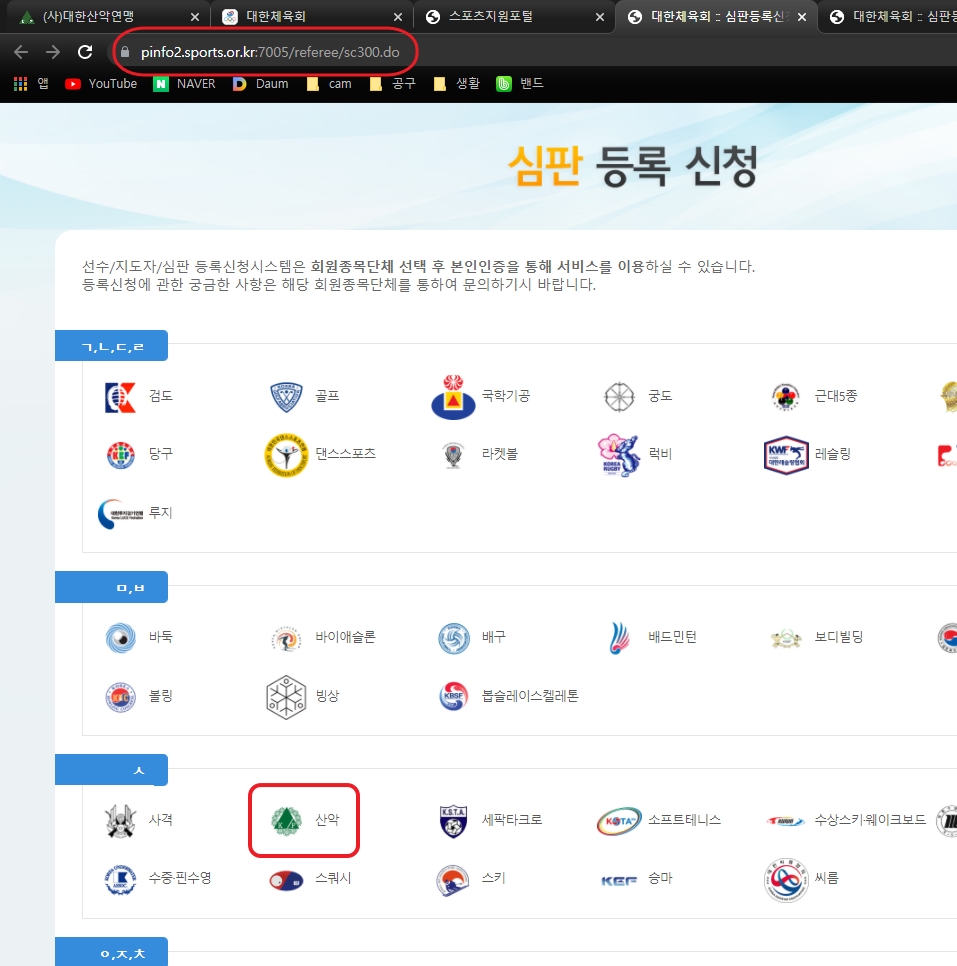Select the active 심판등록신청 browser tab
This screenshot has width=957, height=966.
pyautogui.click(x=718, y=17)
